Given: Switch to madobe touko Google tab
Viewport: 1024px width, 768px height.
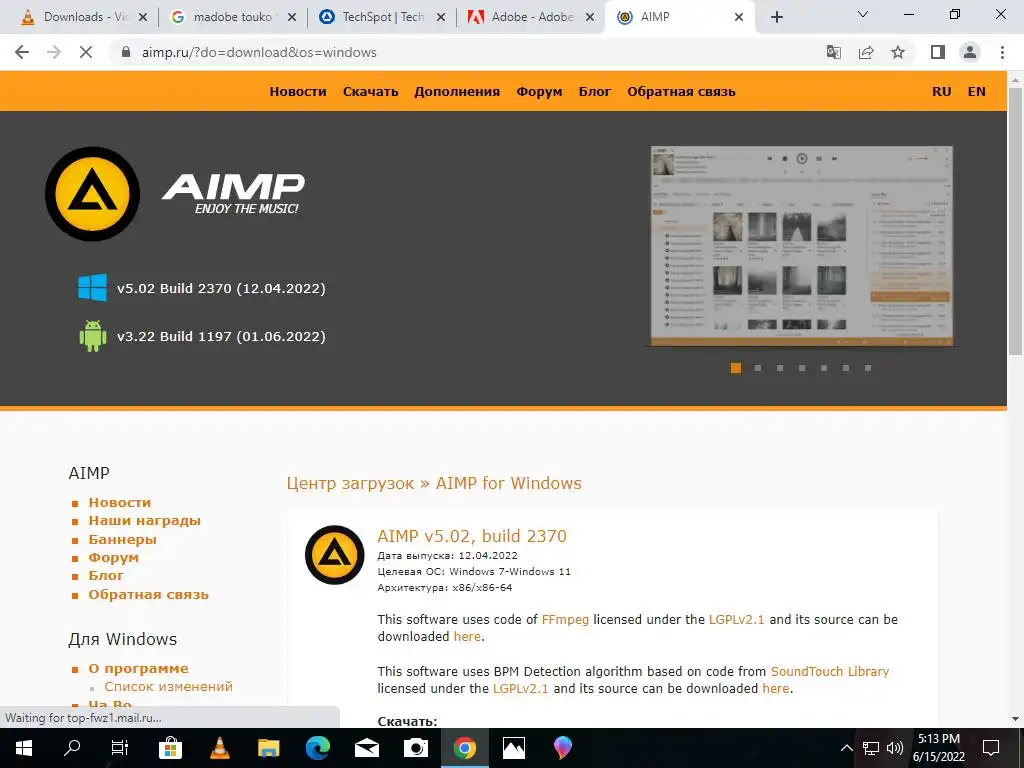Looking at the screenshot, I should 234,17.
